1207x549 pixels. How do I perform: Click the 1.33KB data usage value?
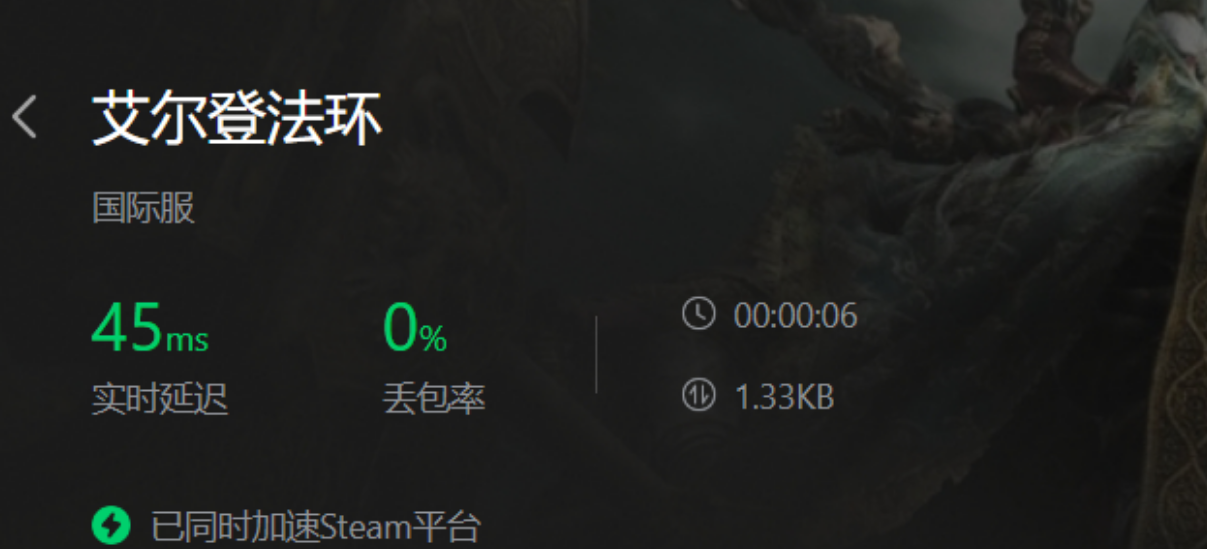pos(784,397)
